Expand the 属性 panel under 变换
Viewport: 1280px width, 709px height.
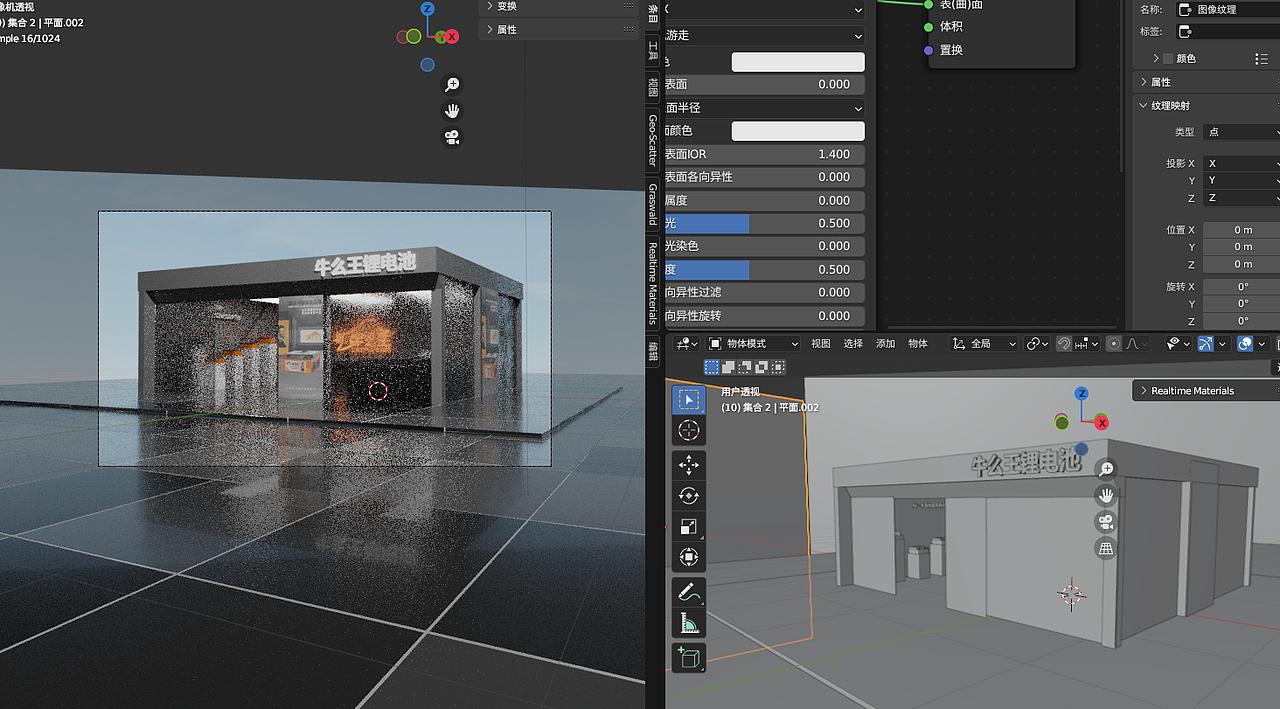click(x=559, y=29)
